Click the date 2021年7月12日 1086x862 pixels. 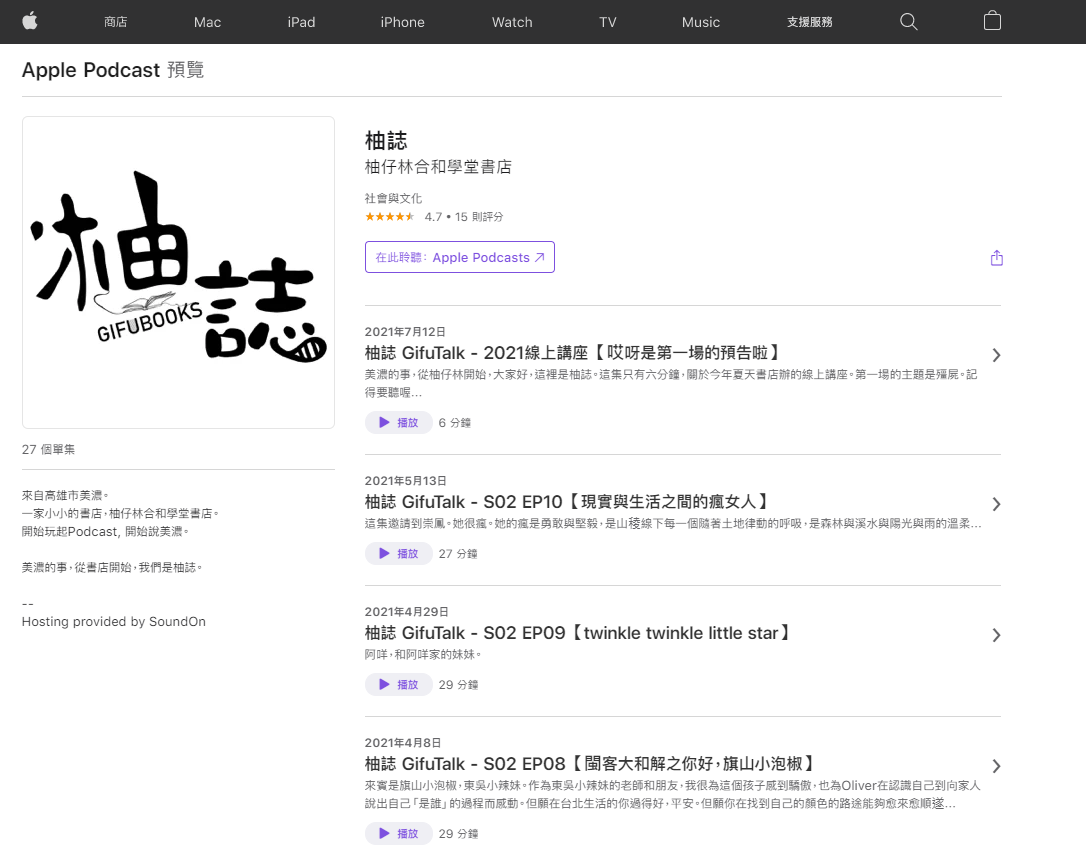(405, 332)
